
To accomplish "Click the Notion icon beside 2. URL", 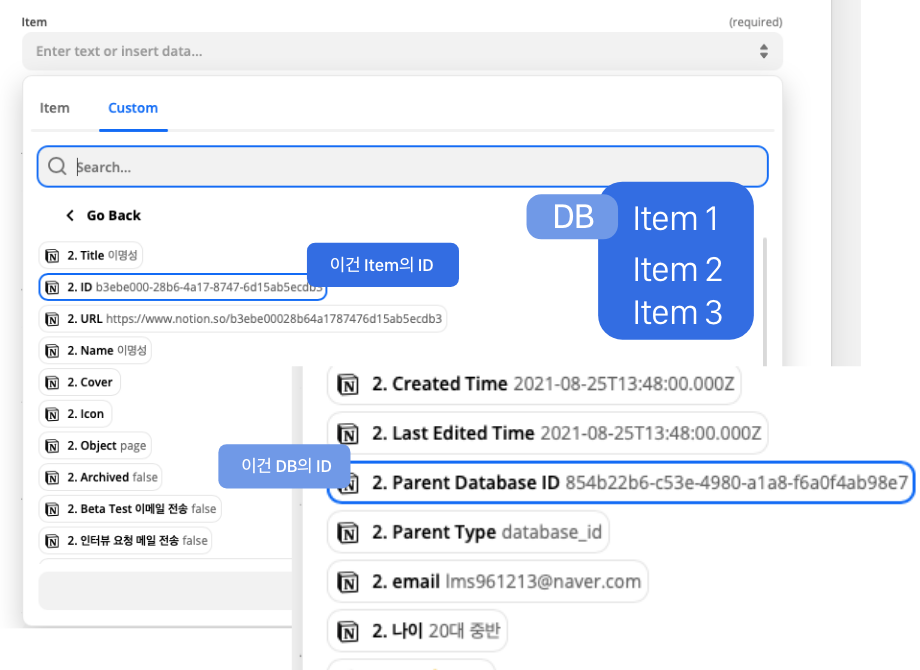I will 52,319.
